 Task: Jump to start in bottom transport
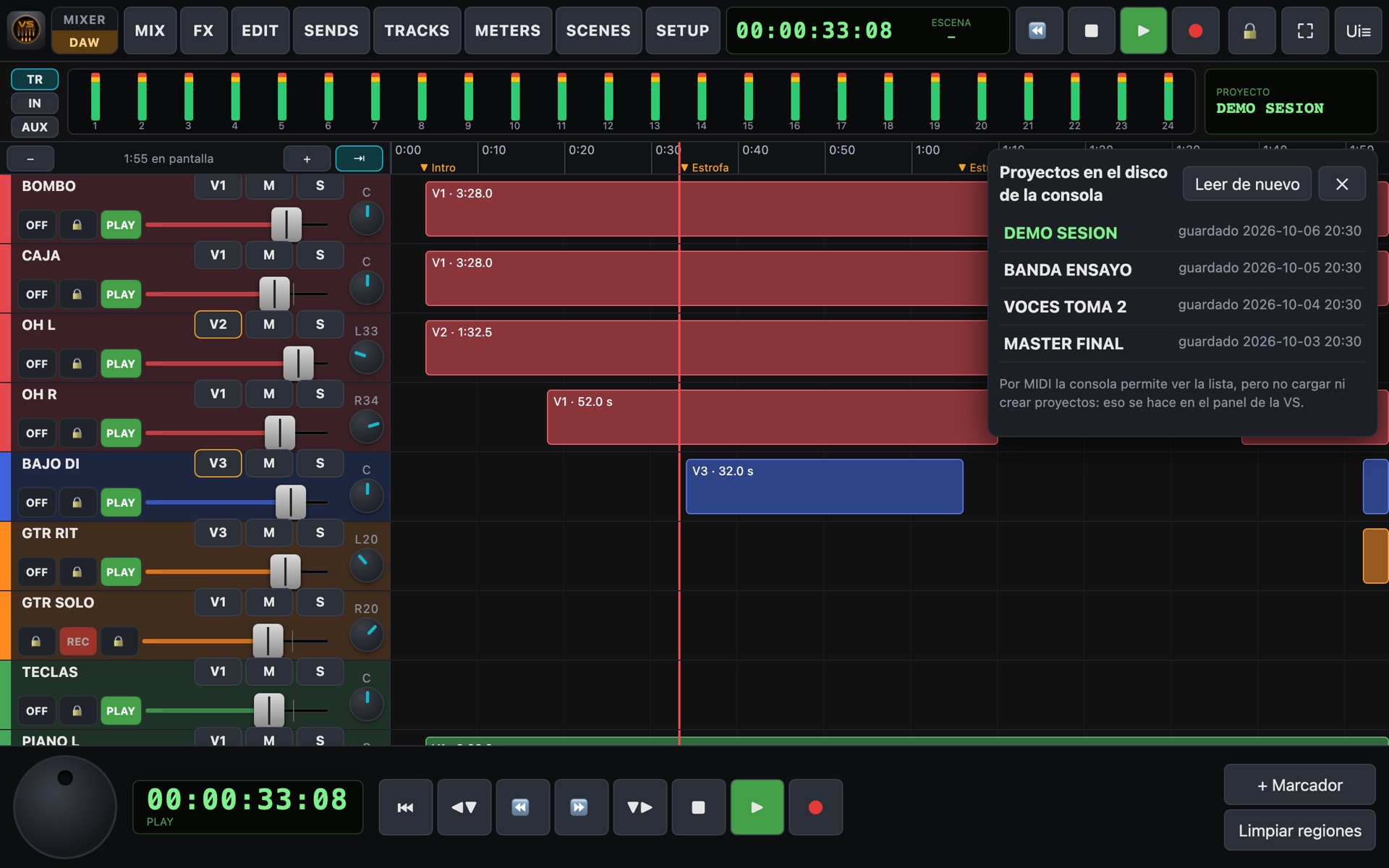click(406, 807)
